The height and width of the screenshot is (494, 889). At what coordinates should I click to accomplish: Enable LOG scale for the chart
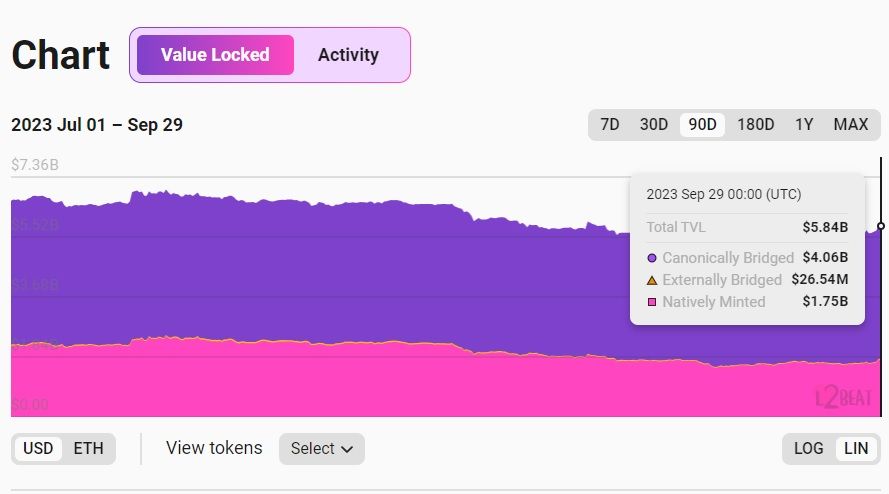tap(808, 448)
